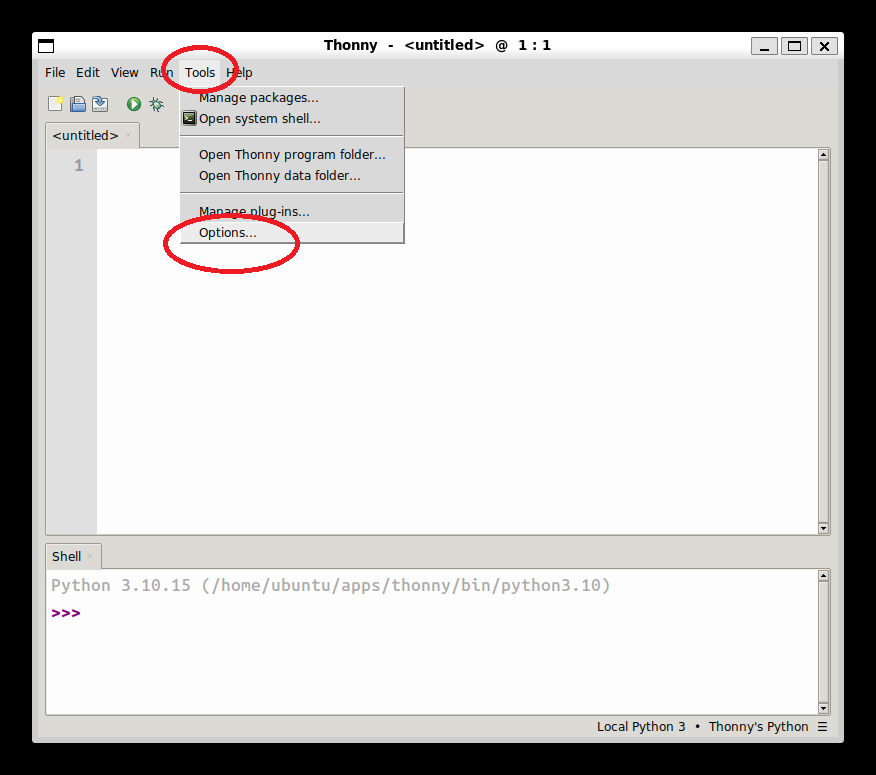The image size is (876, 775).
Task: Maximize the Thonny window
Action: click(x=794, y=46)
